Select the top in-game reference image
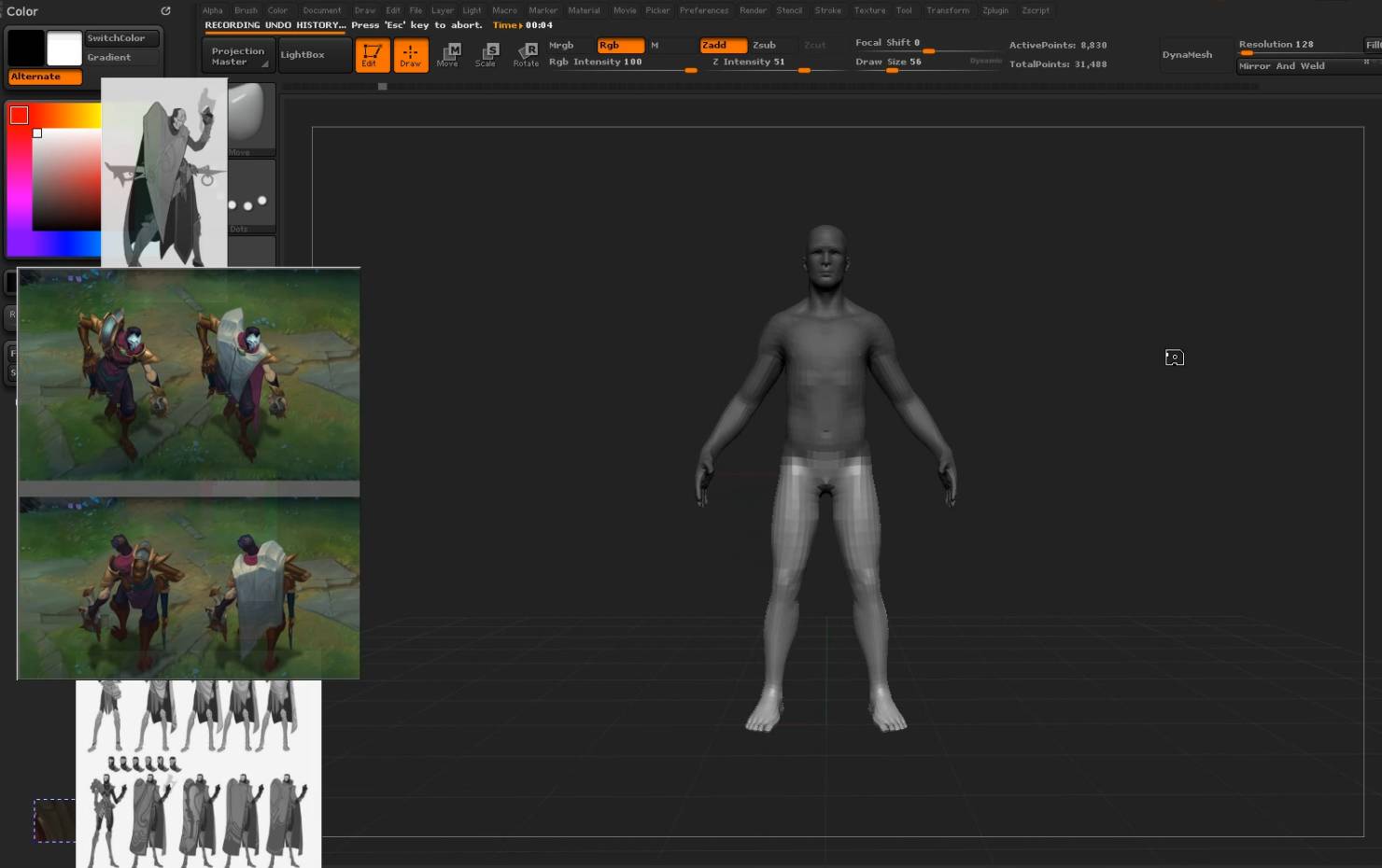 pyautogui.click(x=190, y=375)
